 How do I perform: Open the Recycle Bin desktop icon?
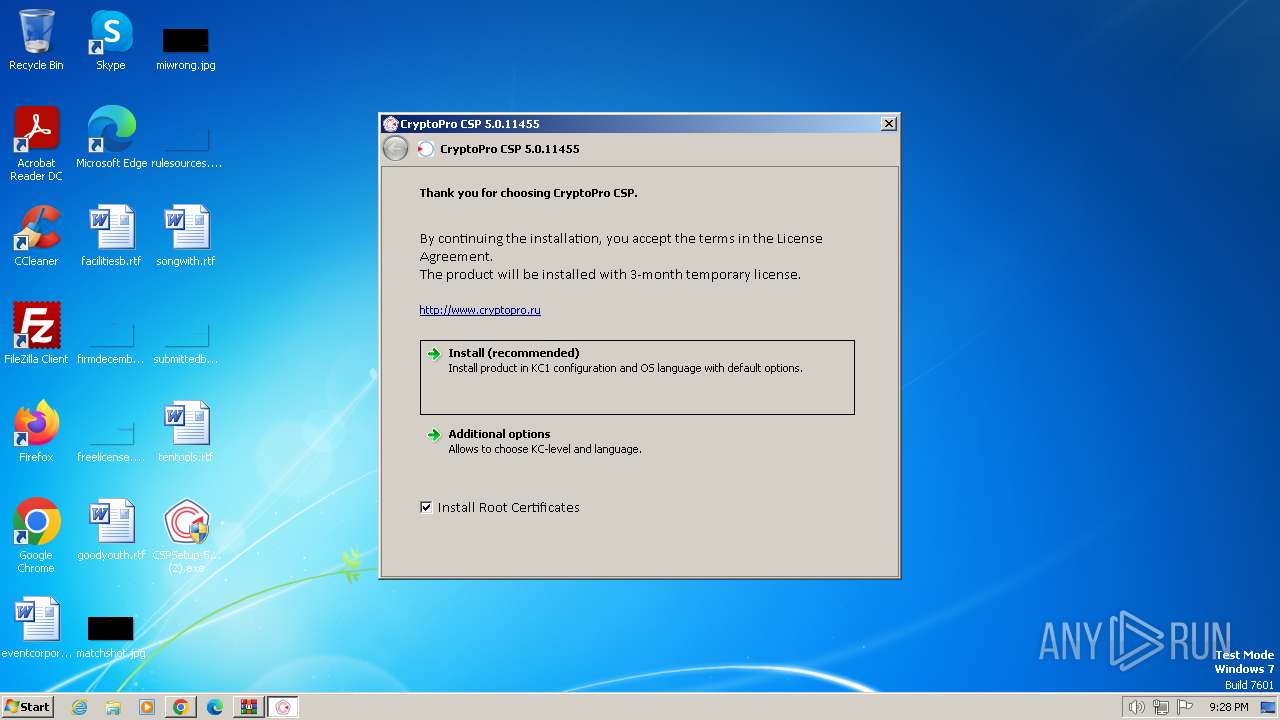click(x=36, y=40)
